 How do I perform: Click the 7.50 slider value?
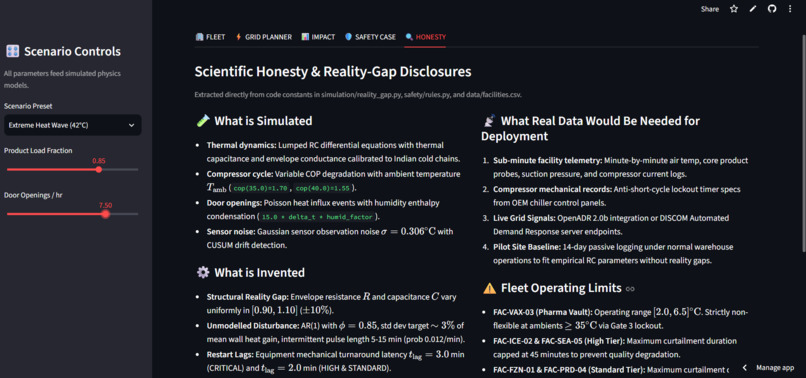(105, 205)
